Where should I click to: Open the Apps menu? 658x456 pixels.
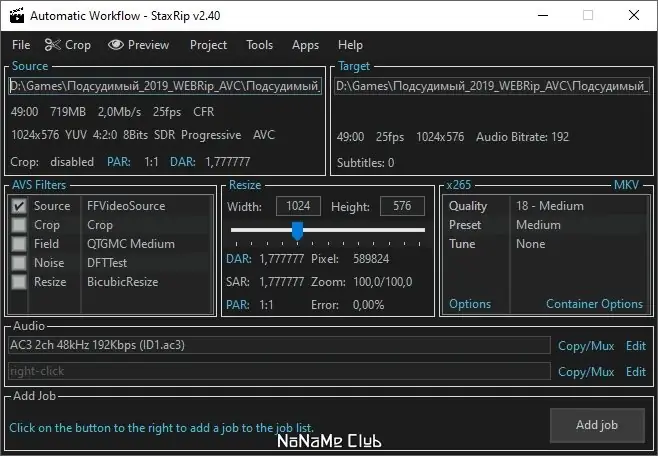click(x=305, y=44)
